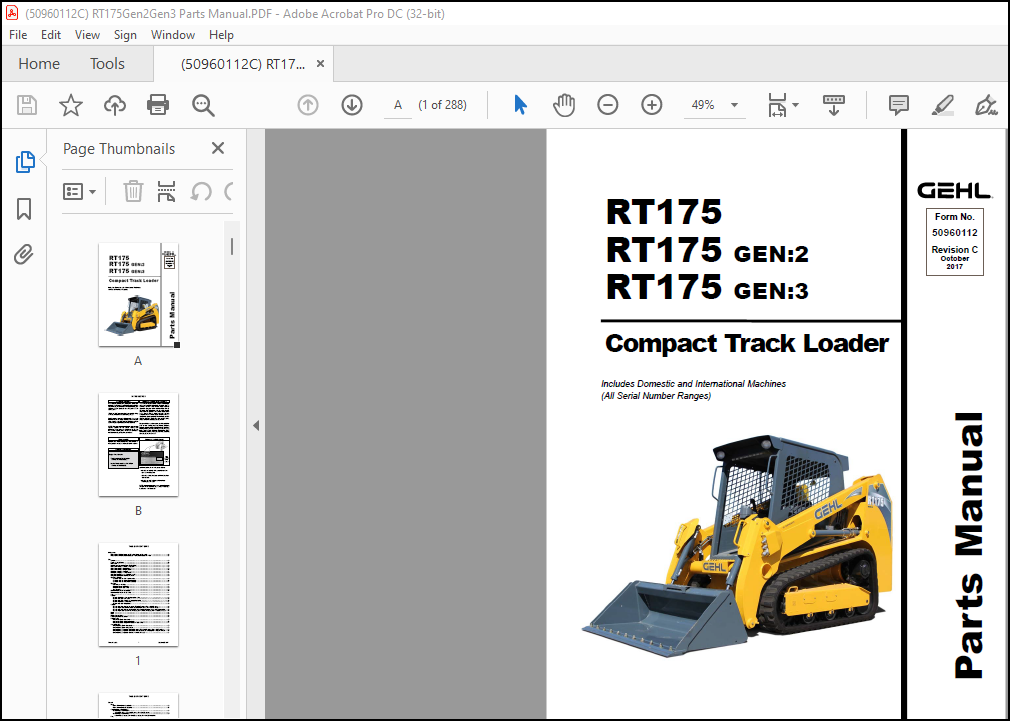Click the page number input field

(x=398, y=105)
